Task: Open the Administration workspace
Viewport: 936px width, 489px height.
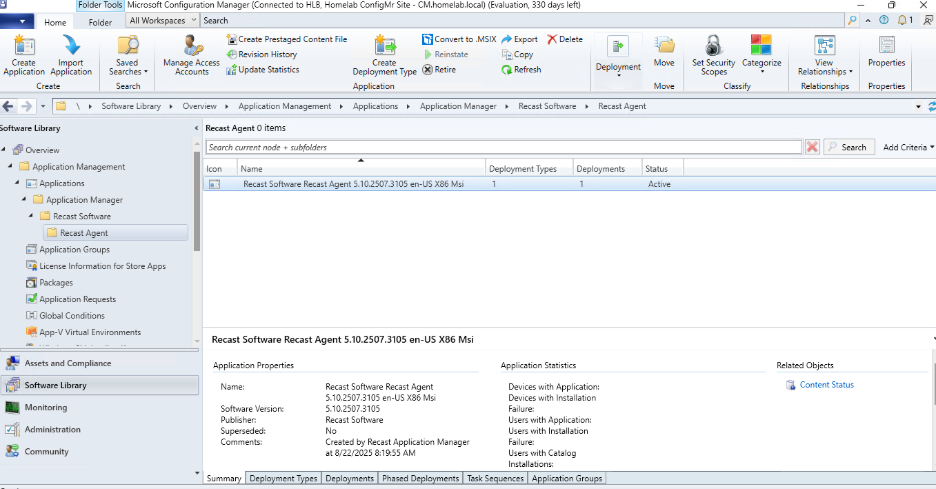Action: coord(99,429)
